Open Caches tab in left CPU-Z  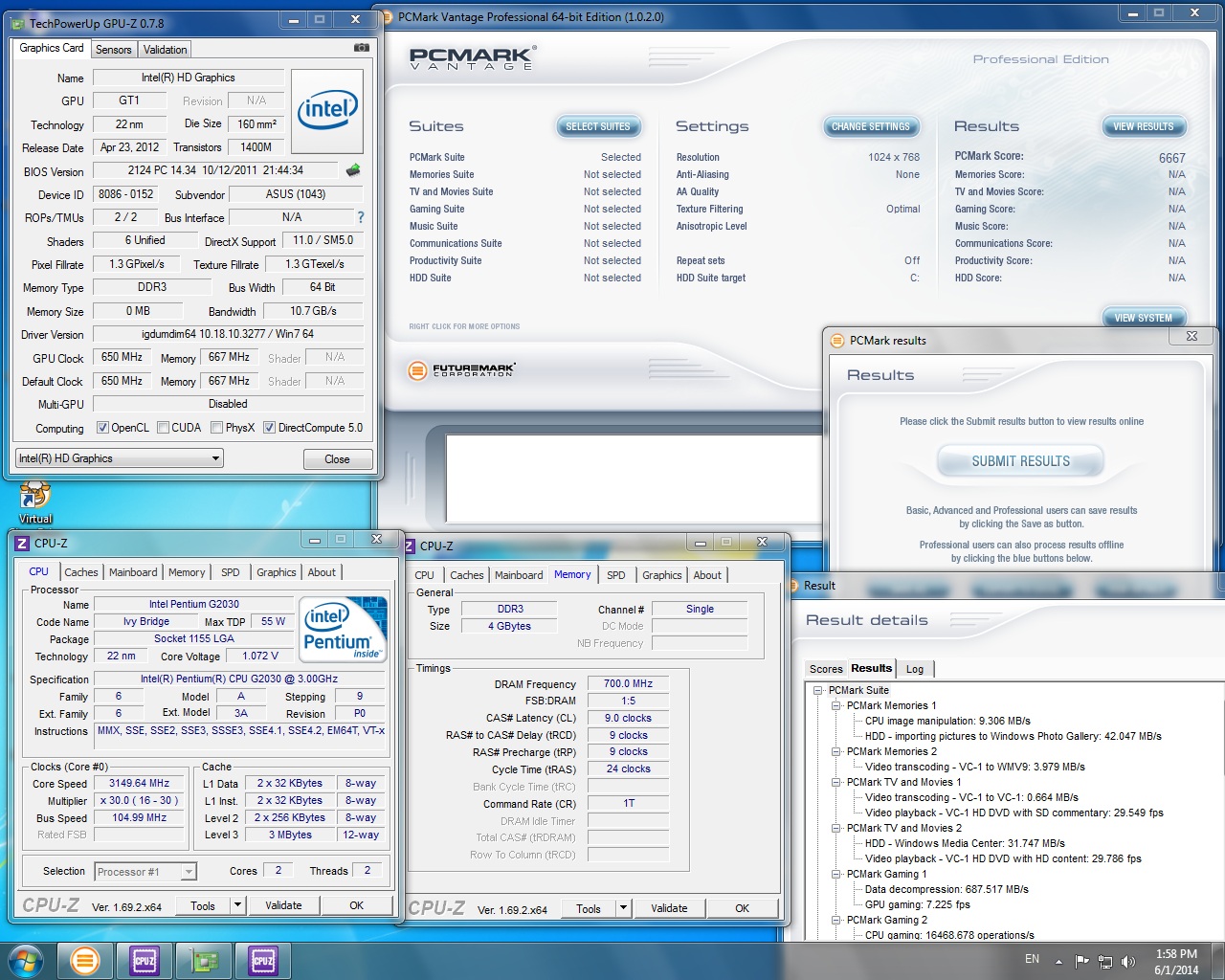coord(81,572)
